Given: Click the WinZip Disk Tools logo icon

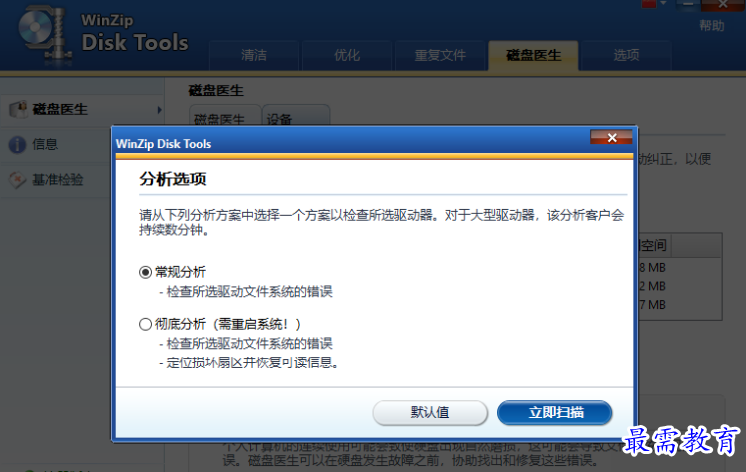Looking at the screenshot, I should click(44, 33).
